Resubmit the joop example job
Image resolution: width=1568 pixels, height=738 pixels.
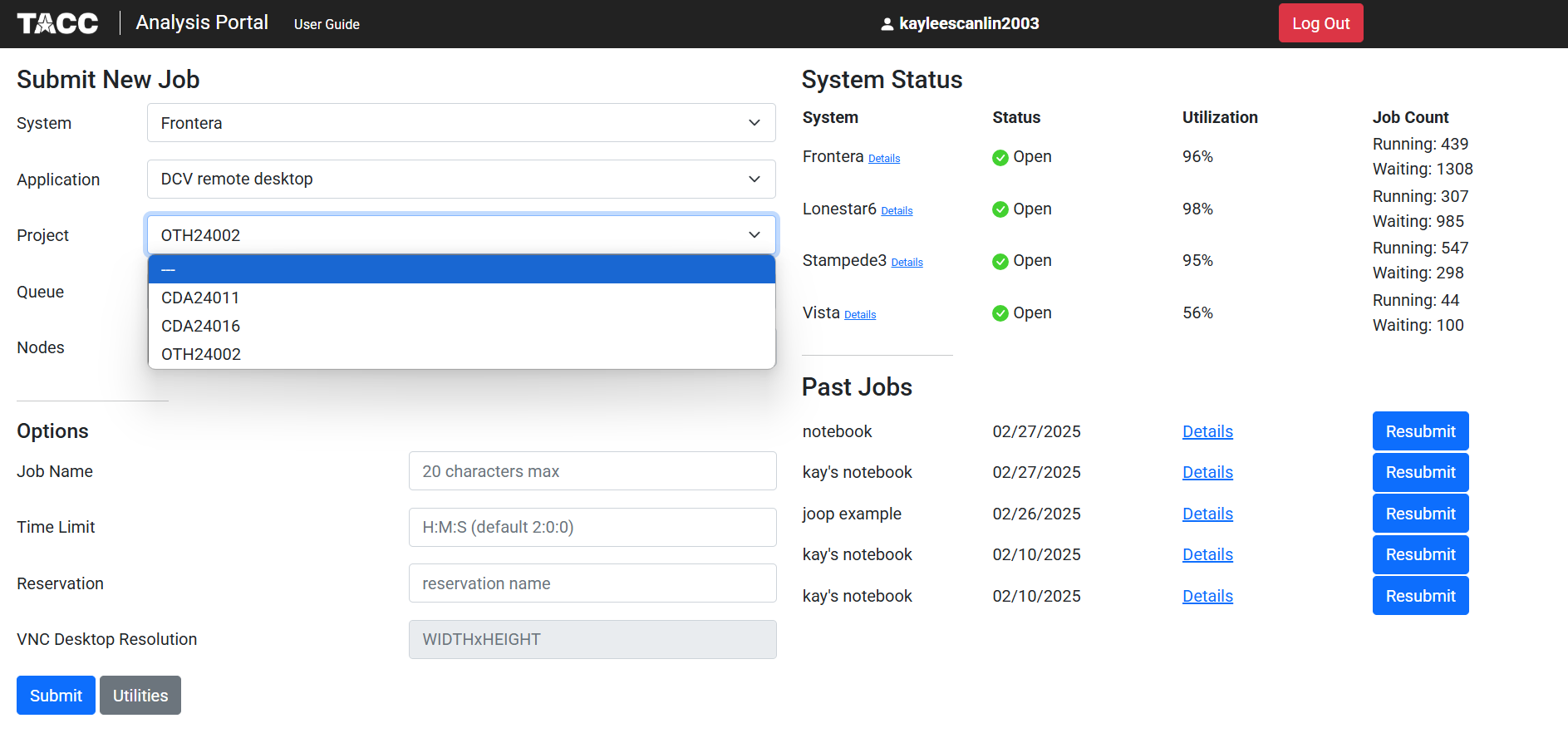(1420, 514)
